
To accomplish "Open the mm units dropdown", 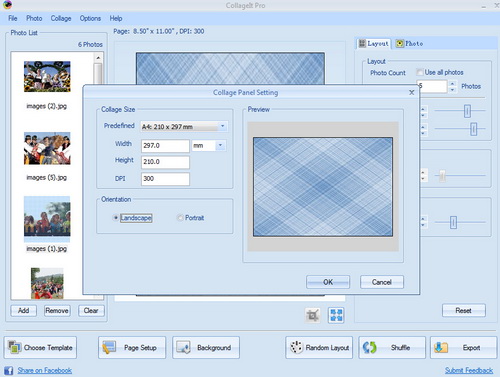I will 220,145.
